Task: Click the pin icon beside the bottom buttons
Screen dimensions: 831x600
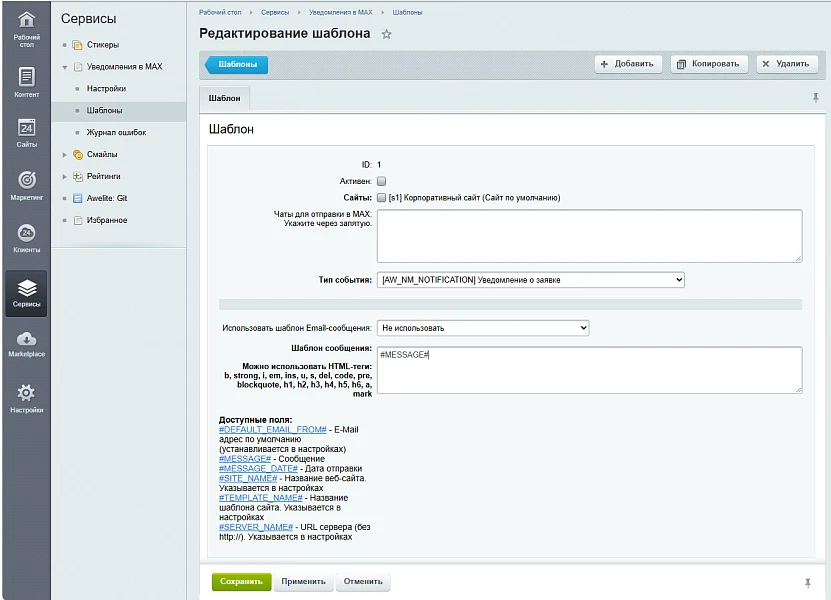Action: (808, 583)
